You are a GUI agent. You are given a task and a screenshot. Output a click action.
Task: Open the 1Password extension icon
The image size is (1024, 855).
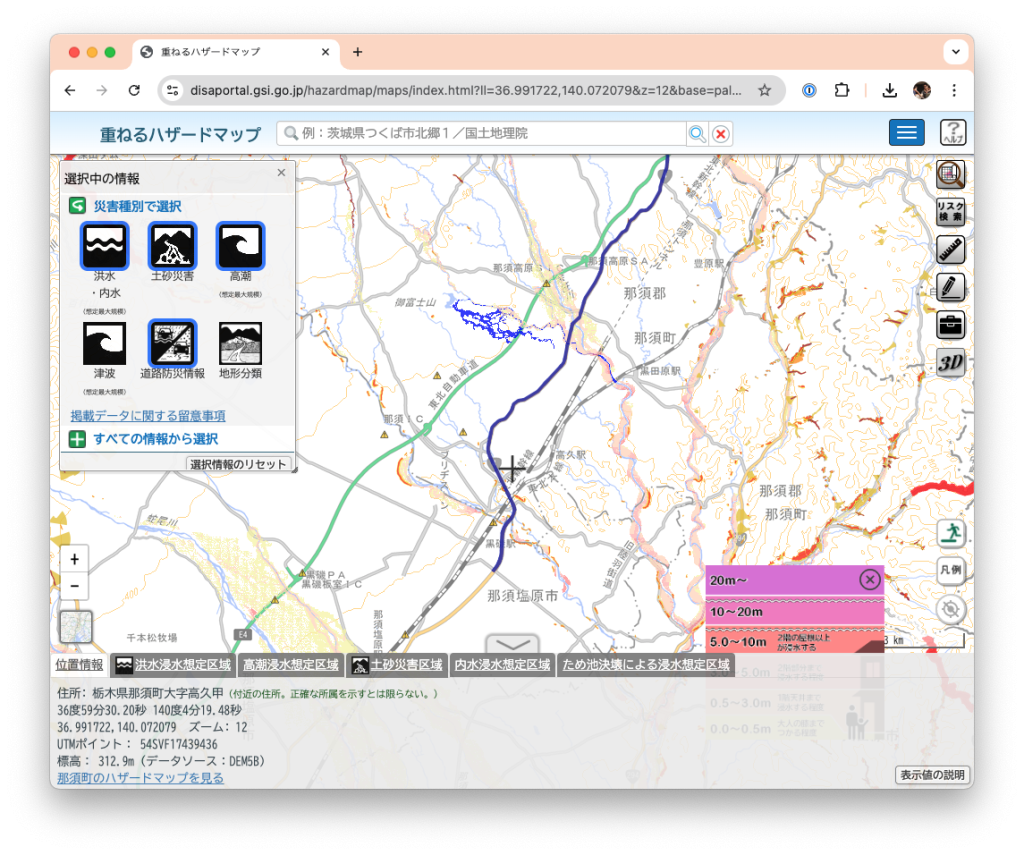coord(809,90)
